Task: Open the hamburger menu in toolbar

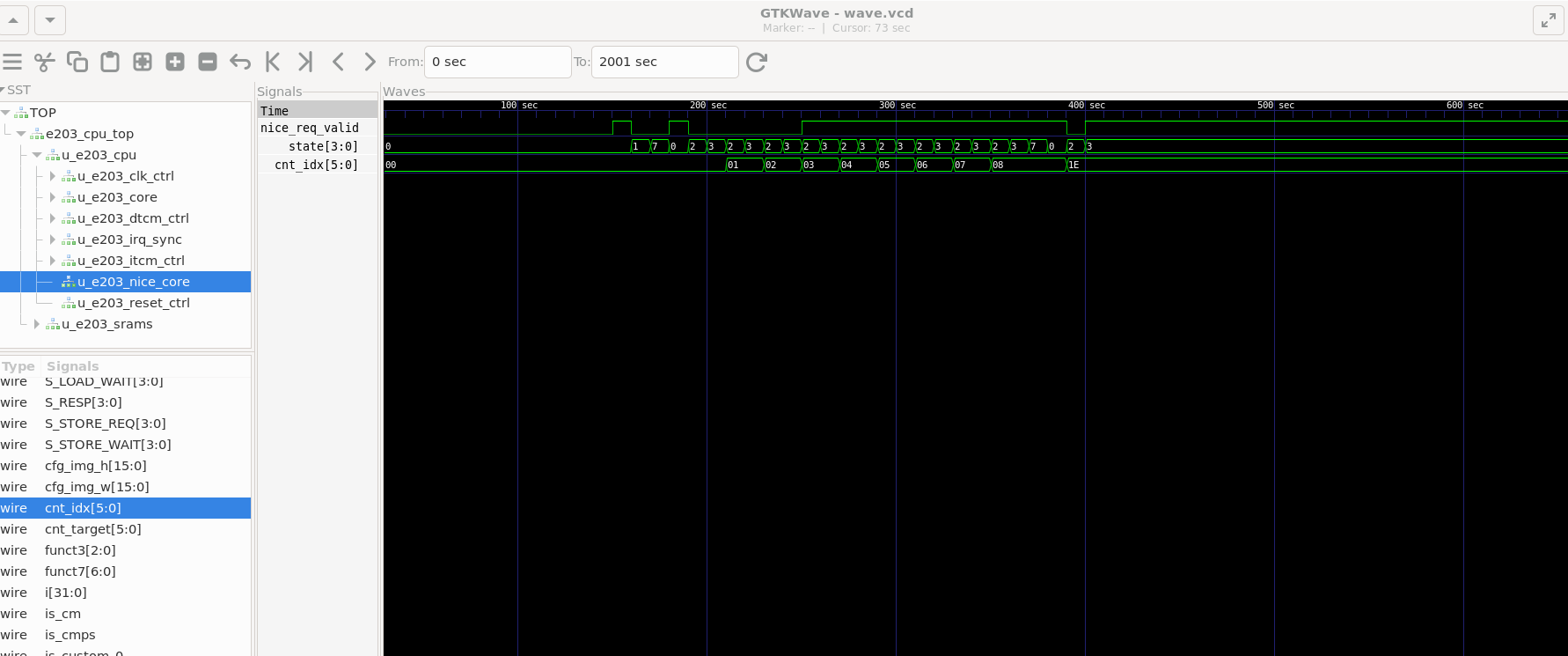Action: (12, 62)
